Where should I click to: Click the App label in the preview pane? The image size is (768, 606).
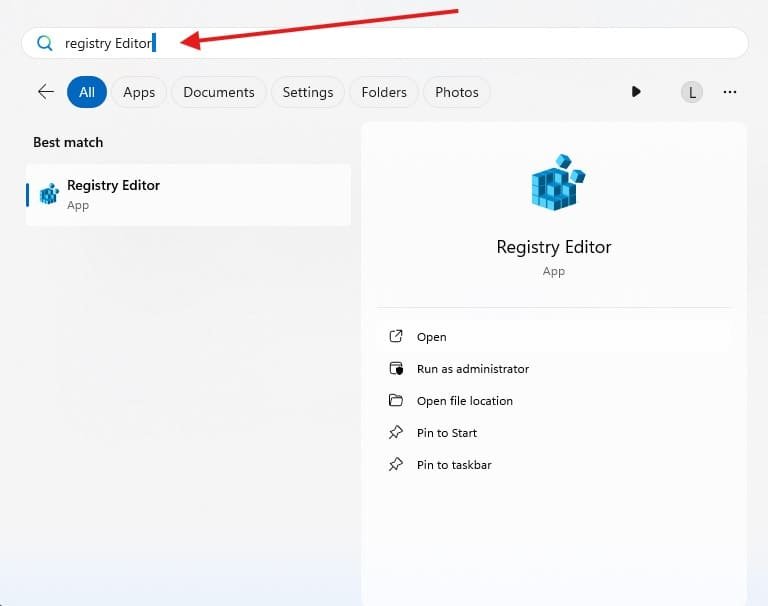(553, 271)
